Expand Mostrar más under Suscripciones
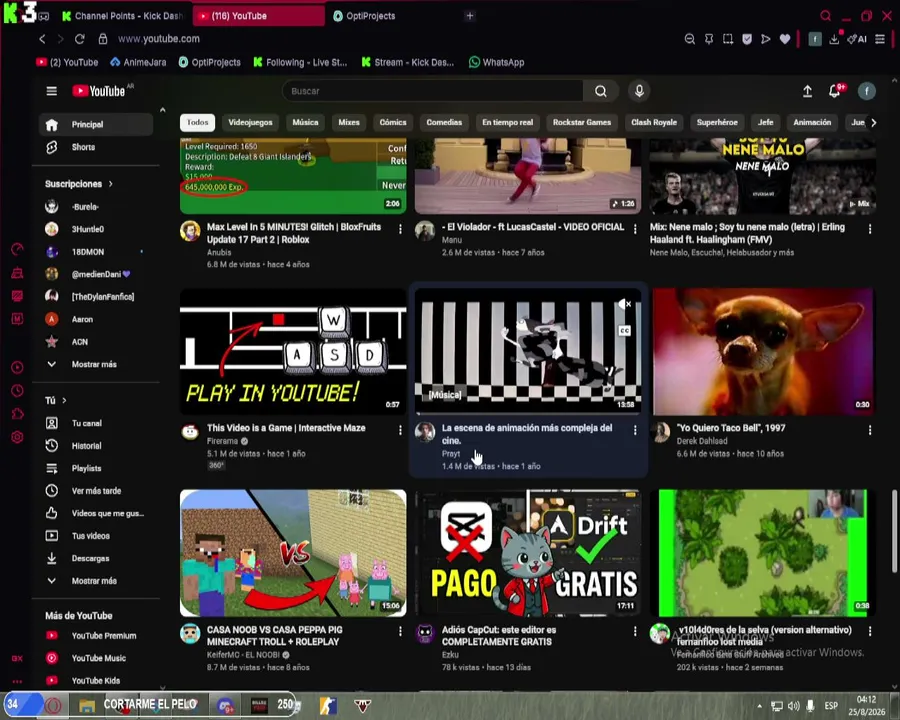This screenshot has width=900, height=720. click(x=96, y=364)
